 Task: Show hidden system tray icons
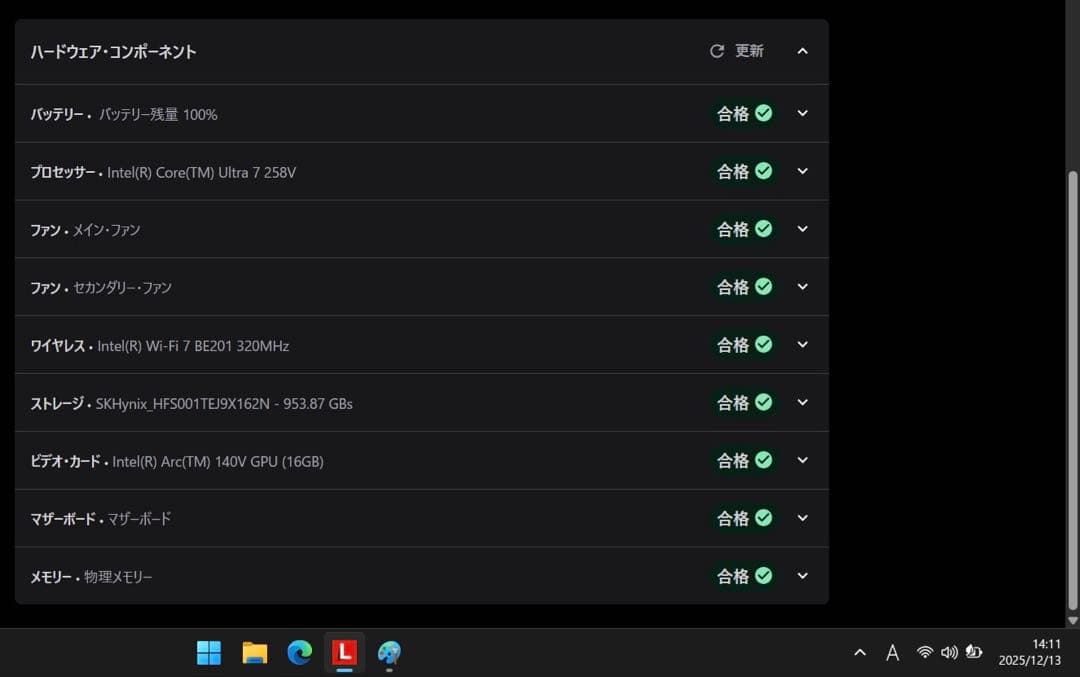click(x=860, y=653)
